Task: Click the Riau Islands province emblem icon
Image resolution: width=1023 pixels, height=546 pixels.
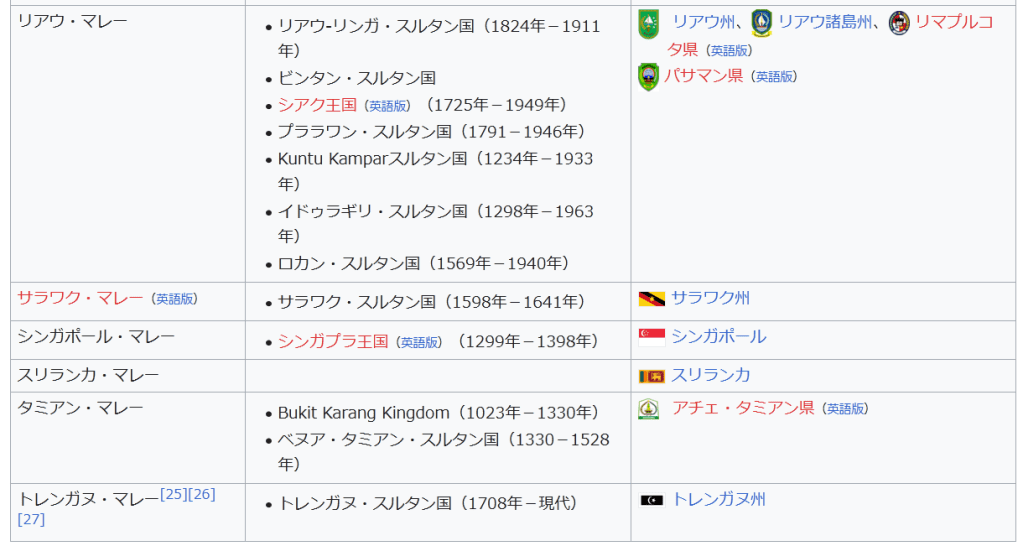Action: tap(761, 23)
